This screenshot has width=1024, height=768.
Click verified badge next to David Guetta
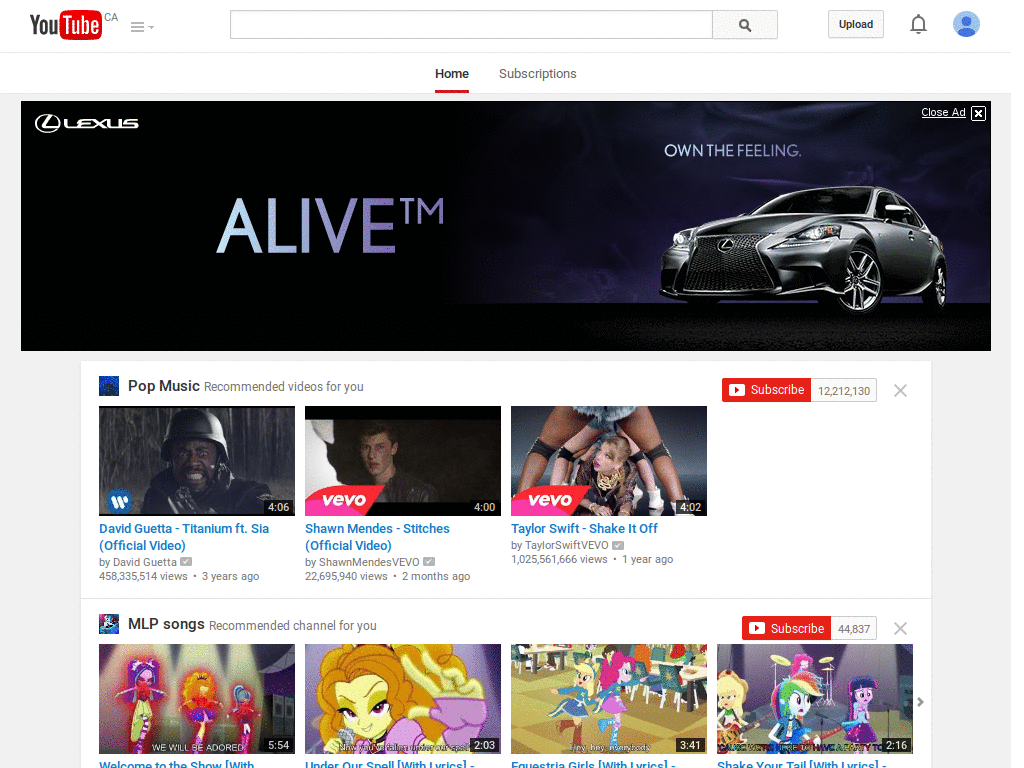[x=186, y=562]
